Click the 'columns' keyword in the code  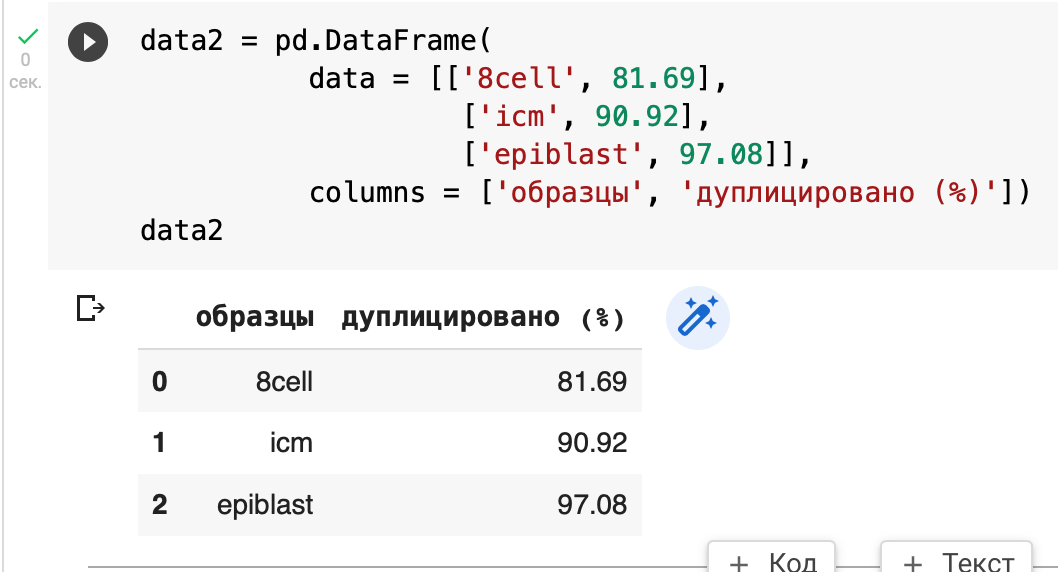[367, 193]
